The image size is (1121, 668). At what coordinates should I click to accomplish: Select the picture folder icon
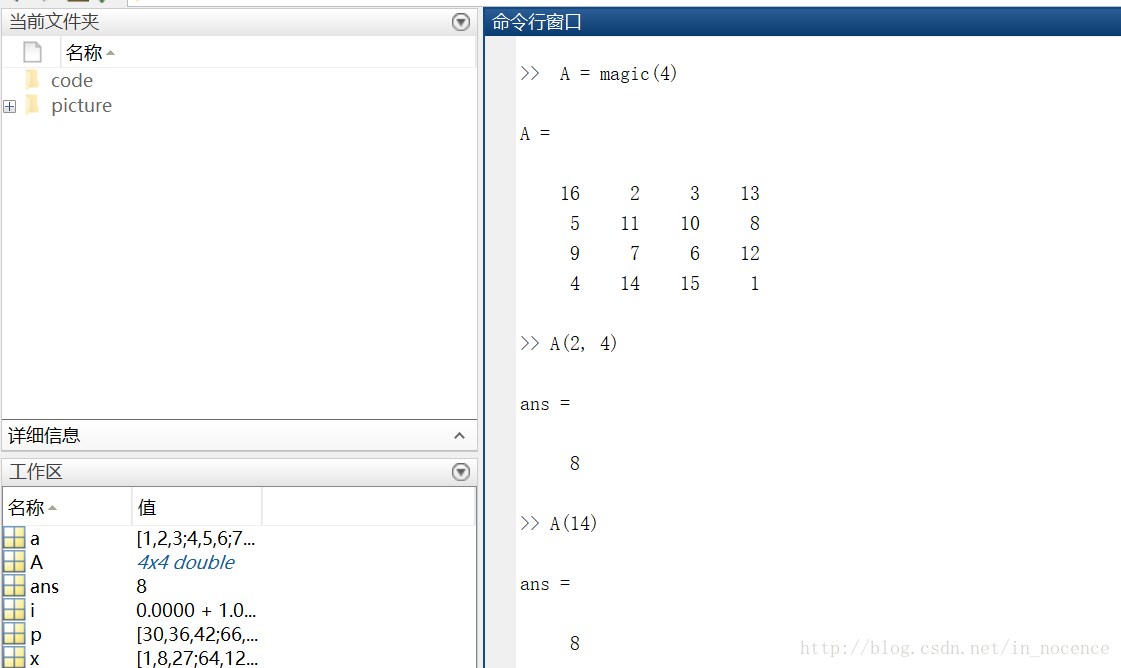click(x=33, y=105)
